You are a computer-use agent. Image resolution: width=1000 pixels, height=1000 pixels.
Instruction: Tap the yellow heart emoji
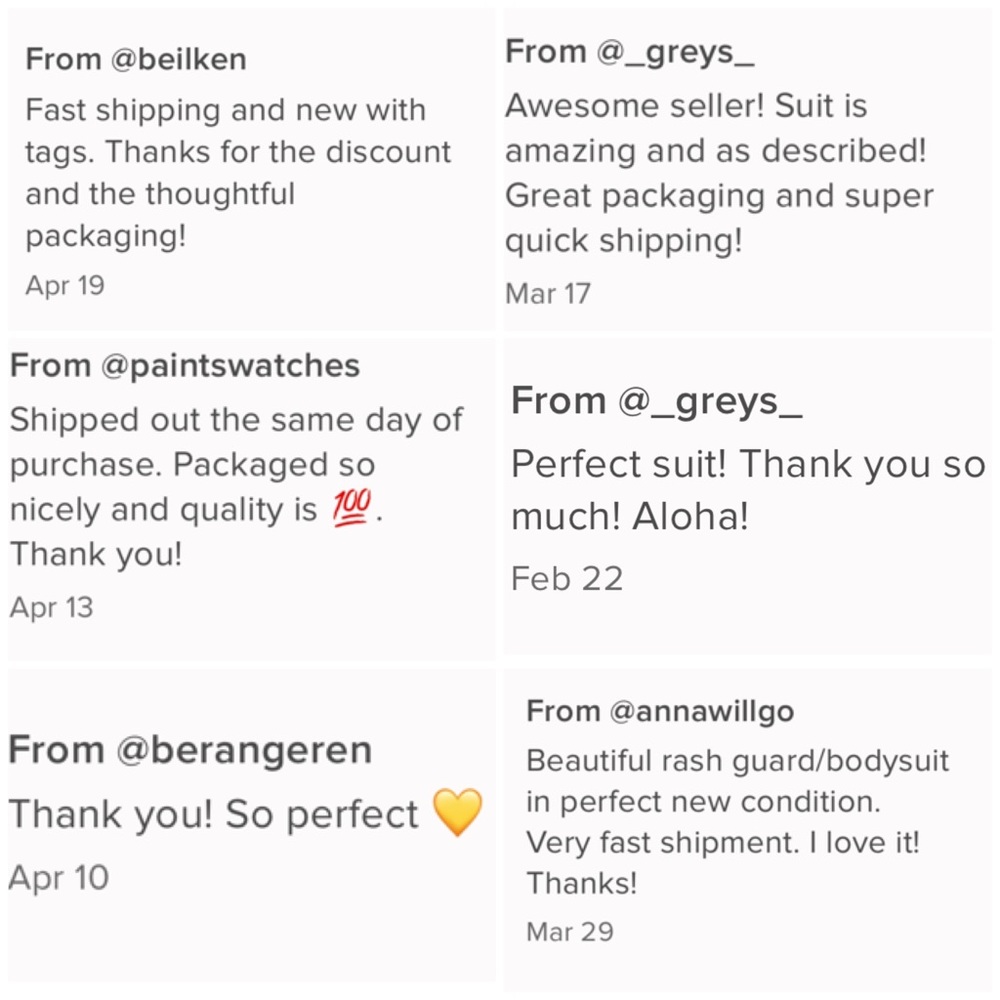(460, 813)
